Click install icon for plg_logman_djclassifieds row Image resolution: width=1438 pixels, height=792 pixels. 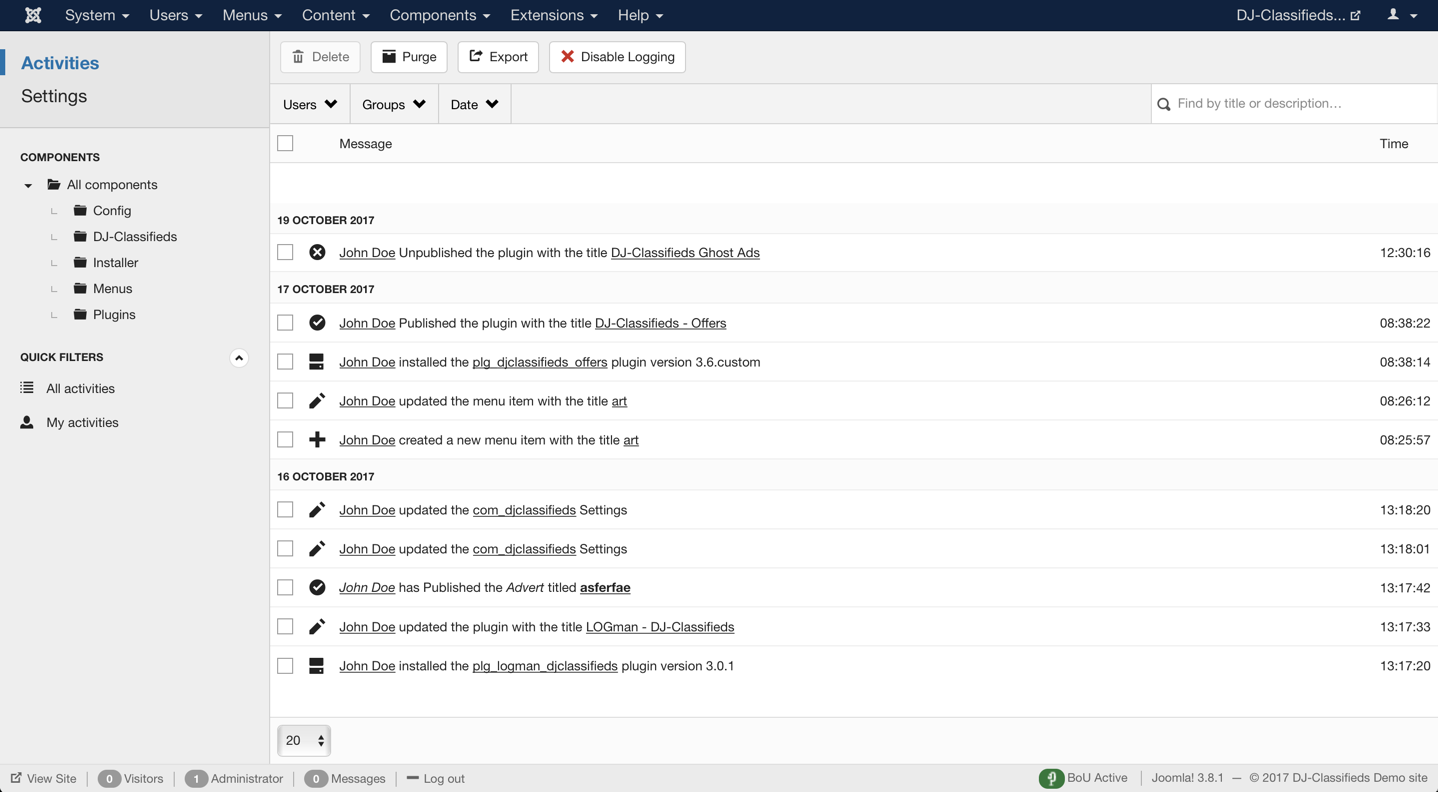[x=317, y=666]
